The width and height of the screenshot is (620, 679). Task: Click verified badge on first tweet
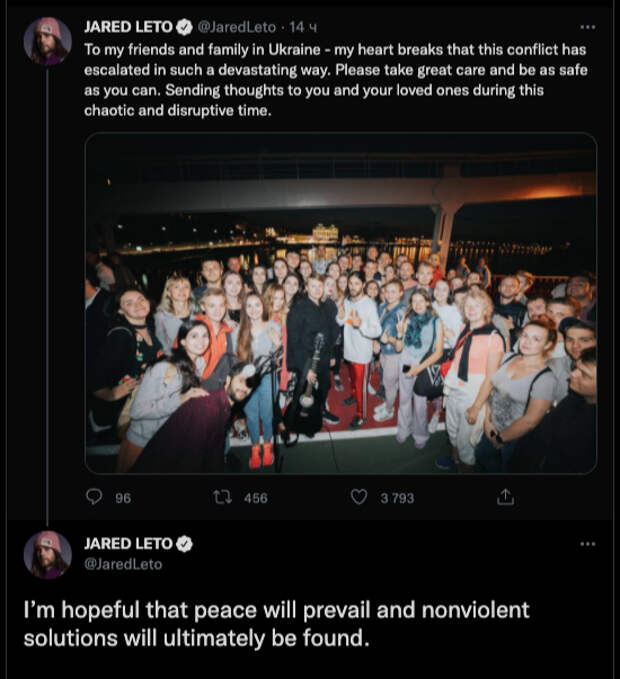(x=184, y=27)
